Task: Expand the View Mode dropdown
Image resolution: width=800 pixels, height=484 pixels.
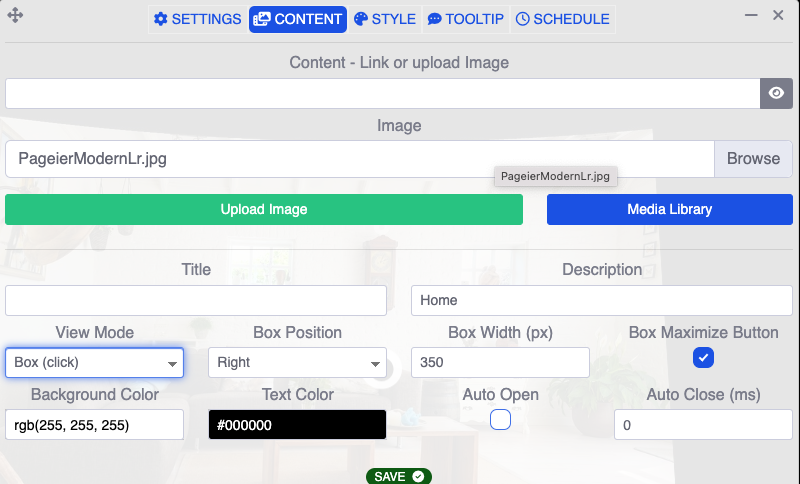Action: [94, 363]
